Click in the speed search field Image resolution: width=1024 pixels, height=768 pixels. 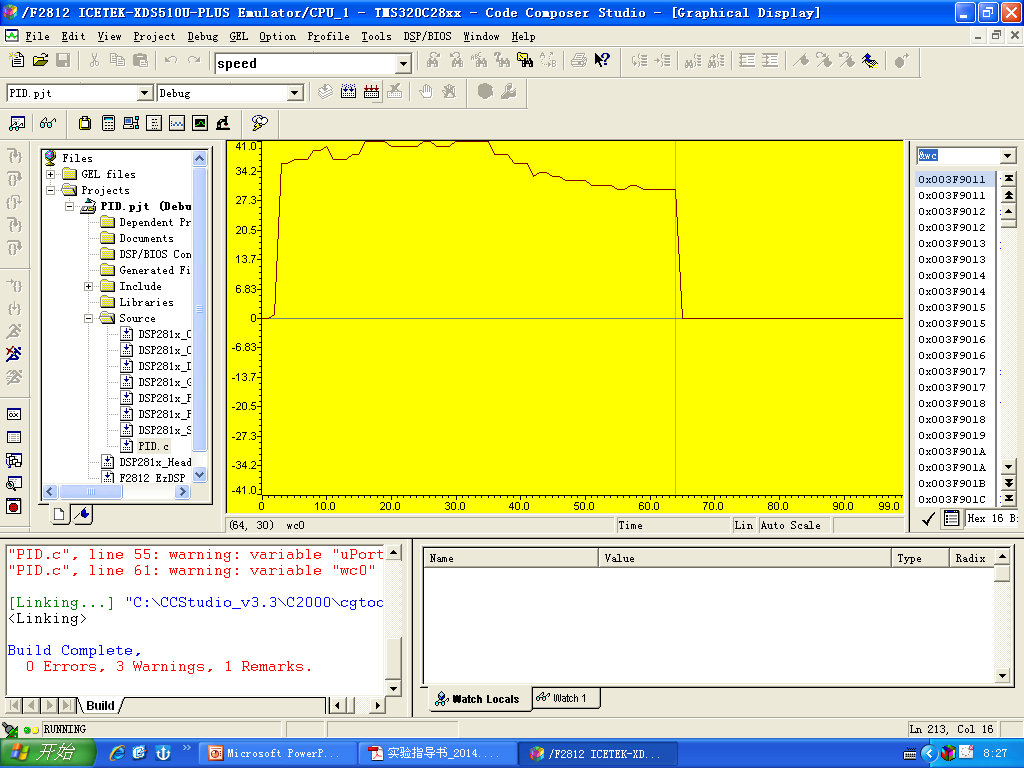coord(305,63)
